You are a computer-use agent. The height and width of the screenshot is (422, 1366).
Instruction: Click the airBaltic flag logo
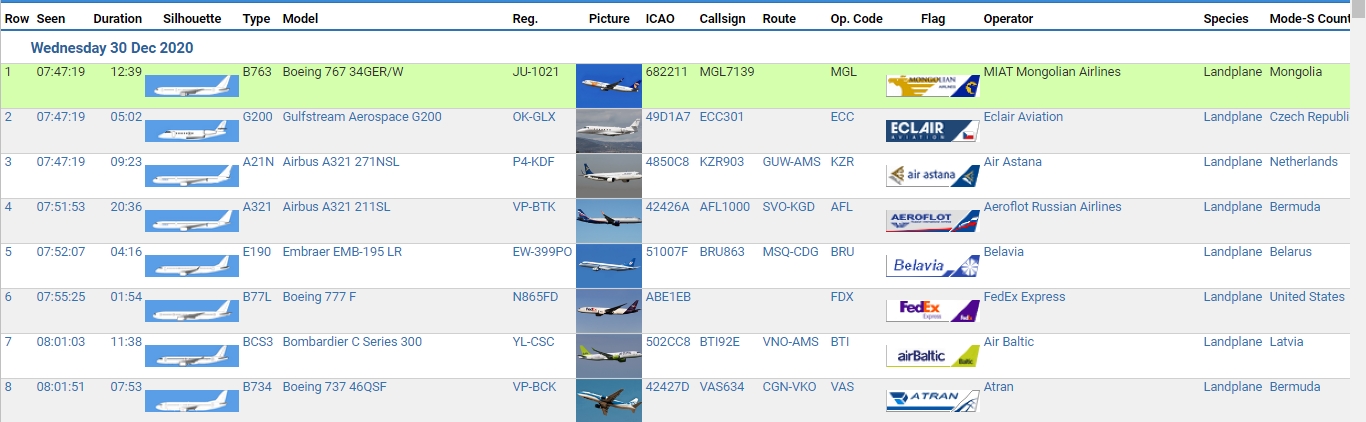933,356
